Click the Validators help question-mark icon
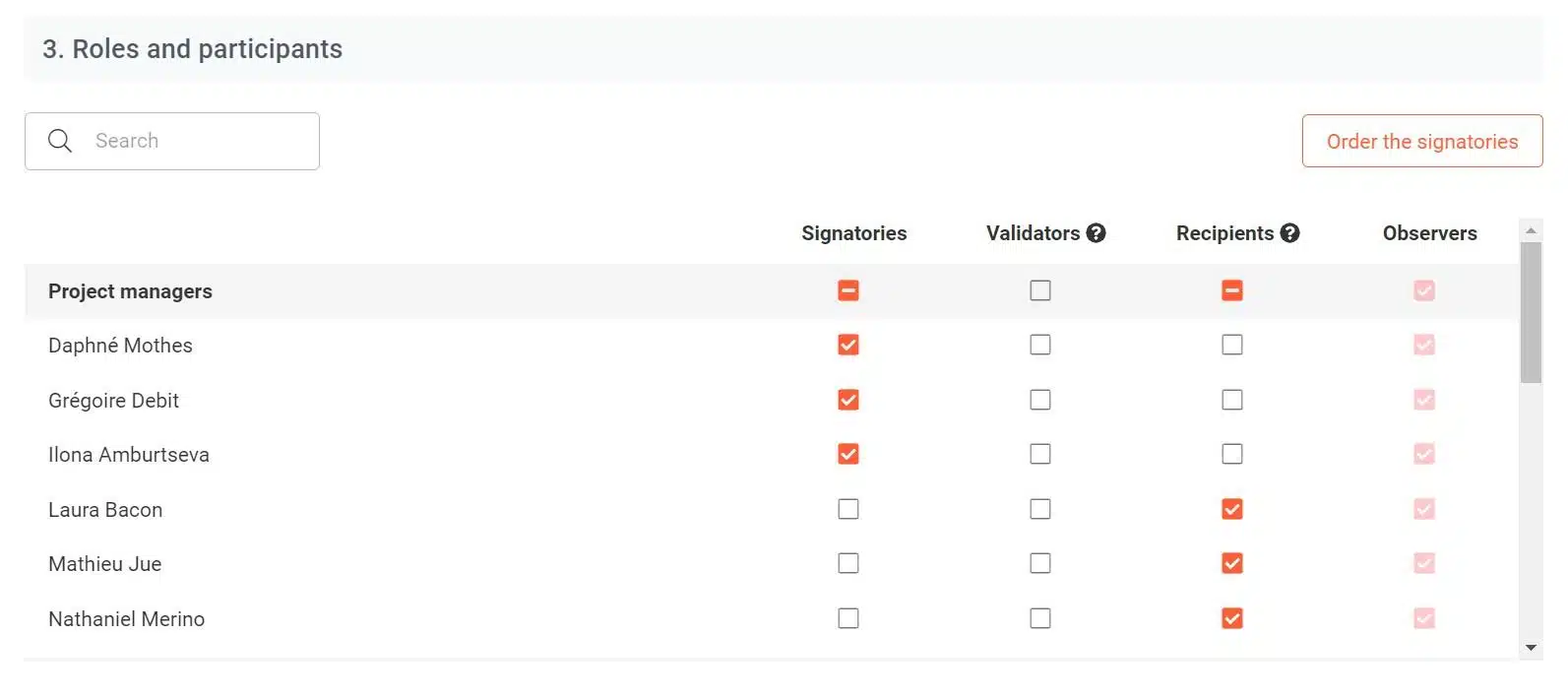The width and height of the screenshot is (1568, 698). pyautogui.click(x=1096, y=233)
